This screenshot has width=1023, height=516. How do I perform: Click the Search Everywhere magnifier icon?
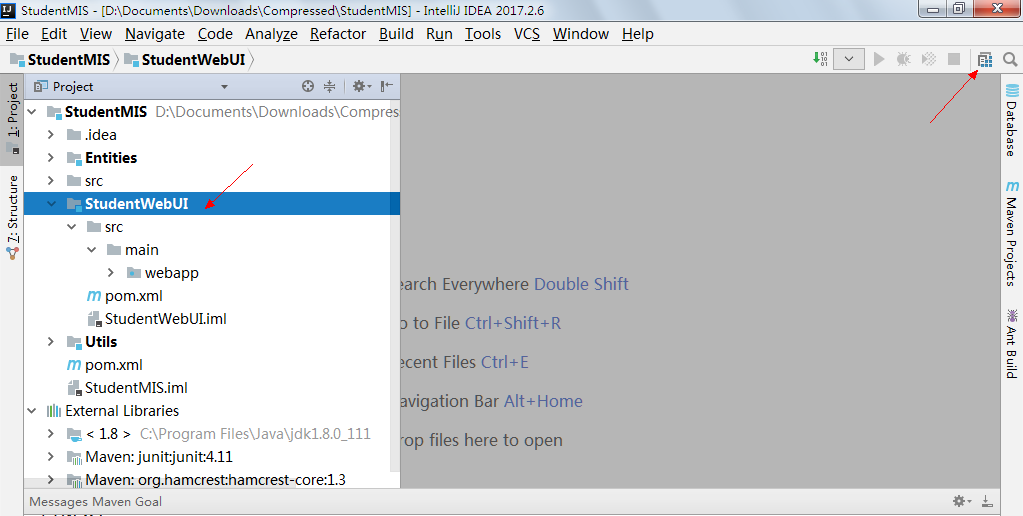(x=1010, y=60)
